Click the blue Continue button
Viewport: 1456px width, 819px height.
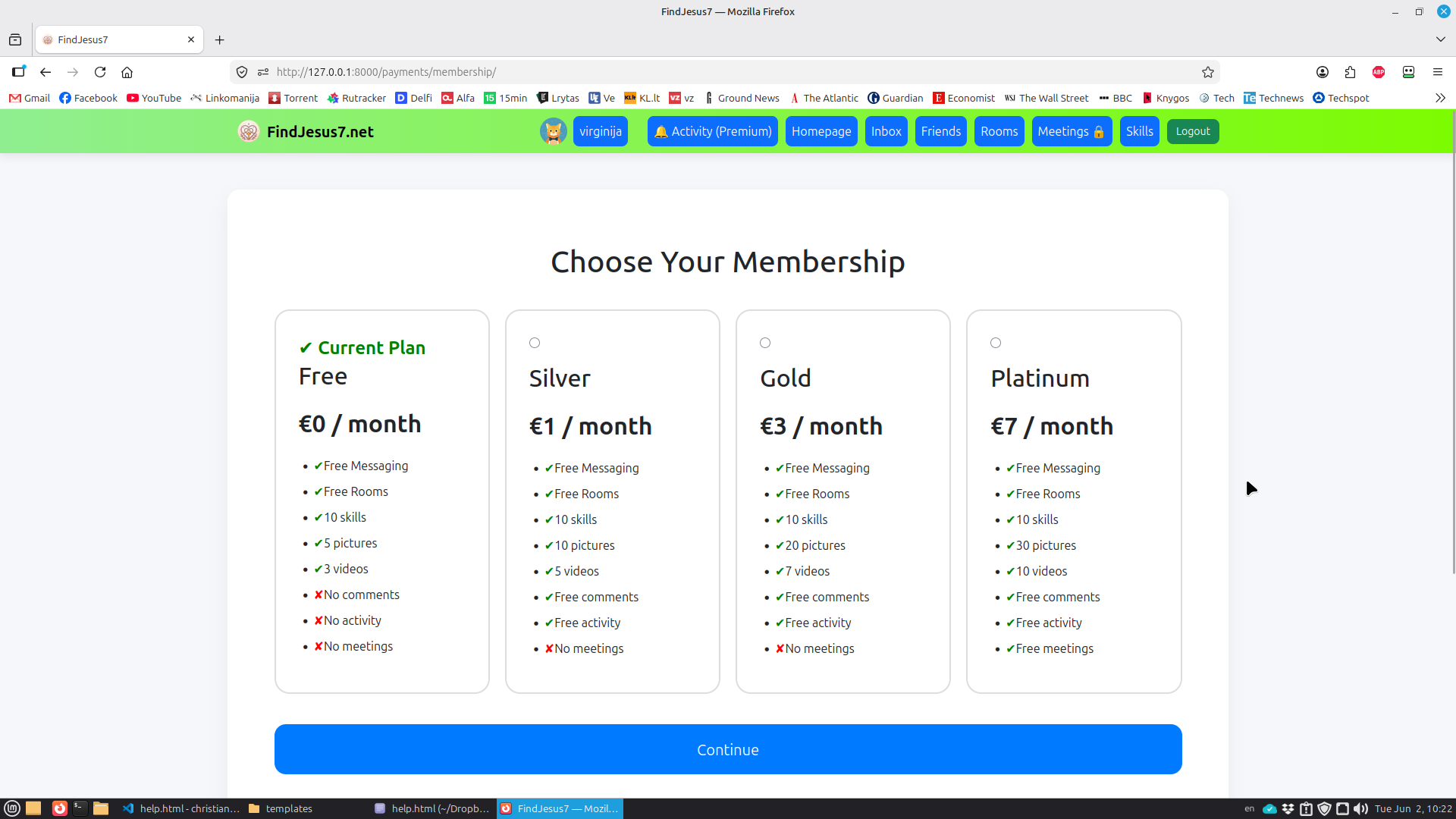click(x=728, y=749)
